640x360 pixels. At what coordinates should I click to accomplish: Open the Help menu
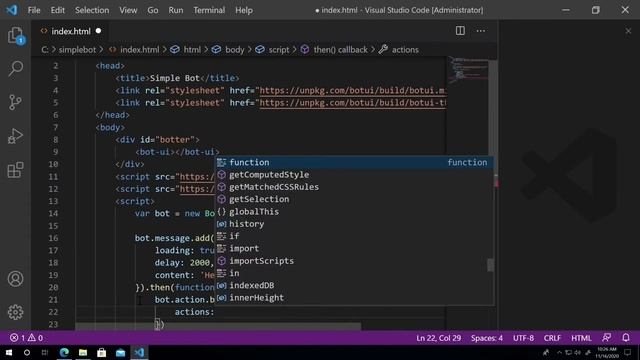[x=244, y=10]
